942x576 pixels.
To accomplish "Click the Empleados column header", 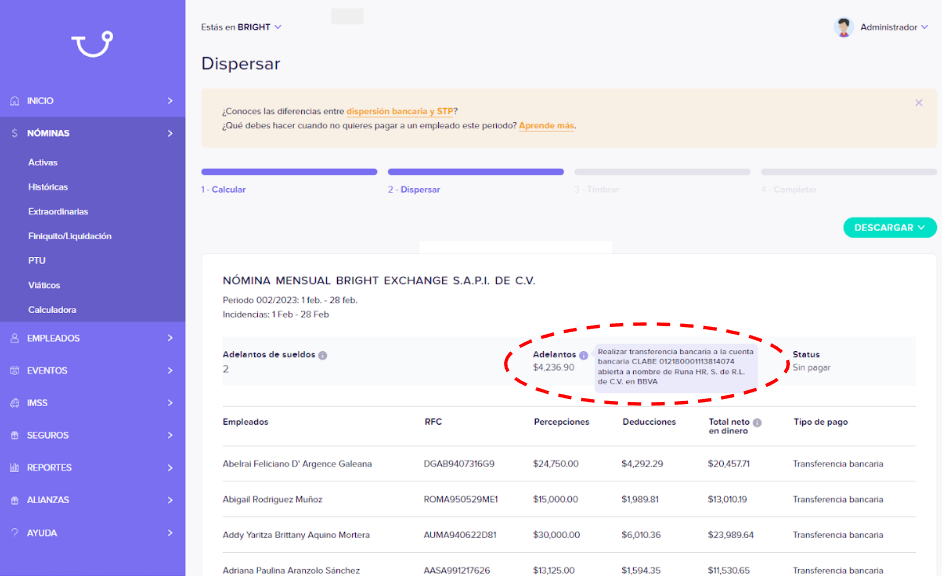I will click(246, 422).
